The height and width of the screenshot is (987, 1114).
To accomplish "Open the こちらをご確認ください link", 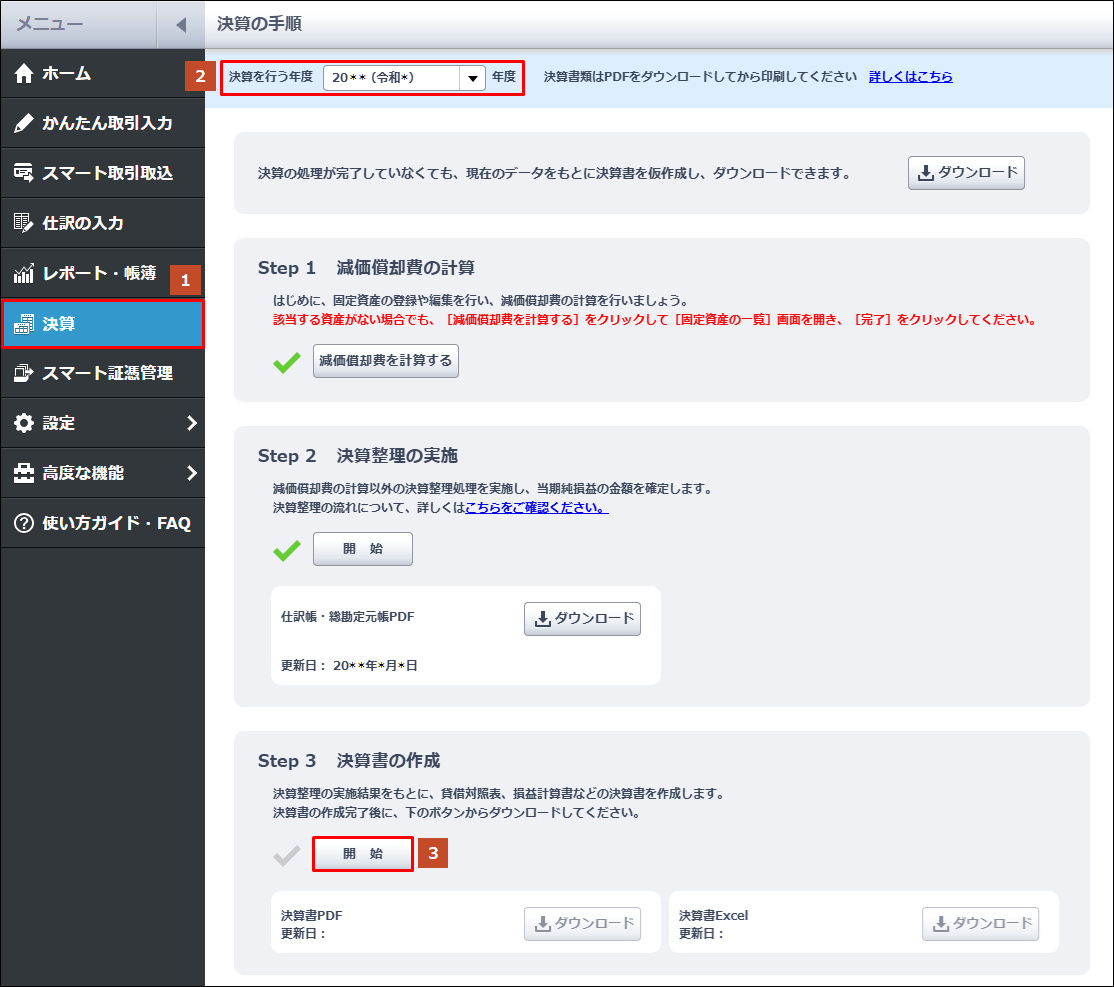I will click(536, 508).
